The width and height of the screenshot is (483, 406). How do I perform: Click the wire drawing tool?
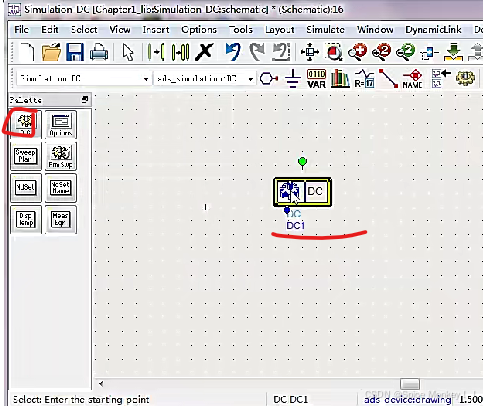388,79
